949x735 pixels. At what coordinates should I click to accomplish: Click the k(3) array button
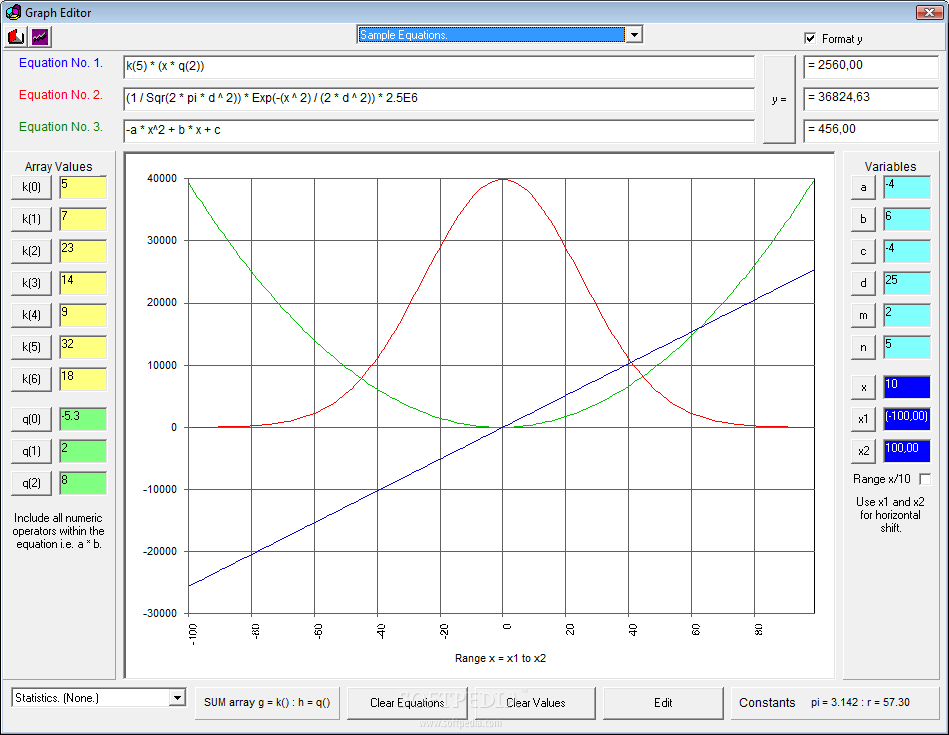[x=31, y=283]
